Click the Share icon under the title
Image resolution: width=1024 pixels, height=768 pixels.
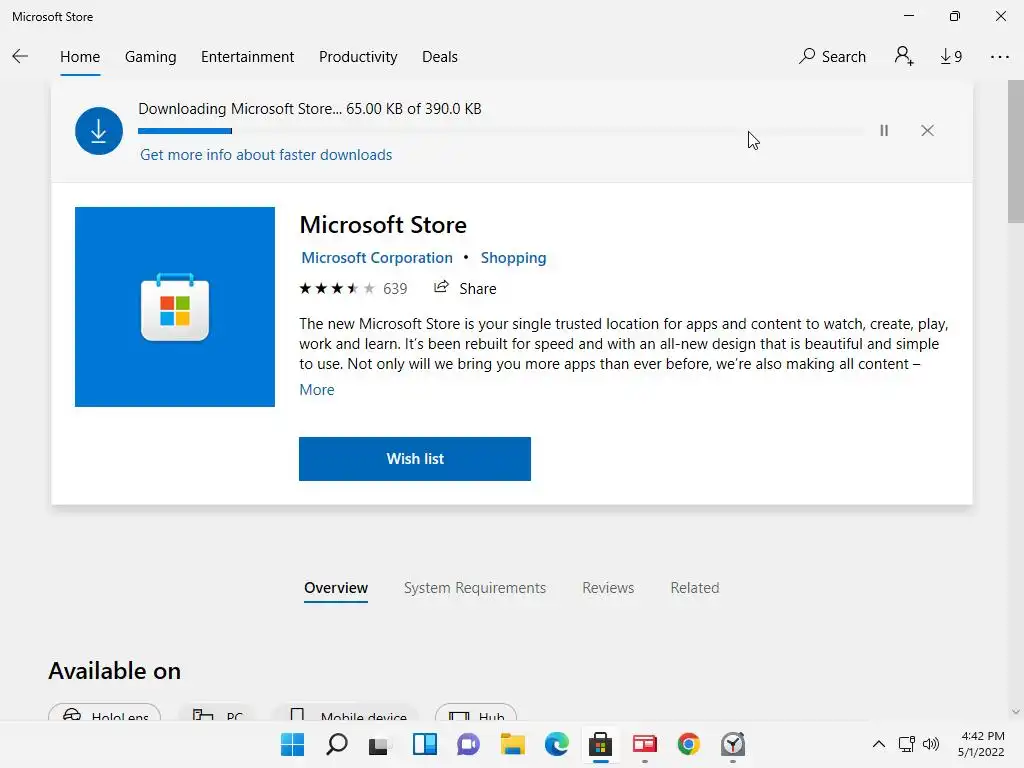pos(442,288)
